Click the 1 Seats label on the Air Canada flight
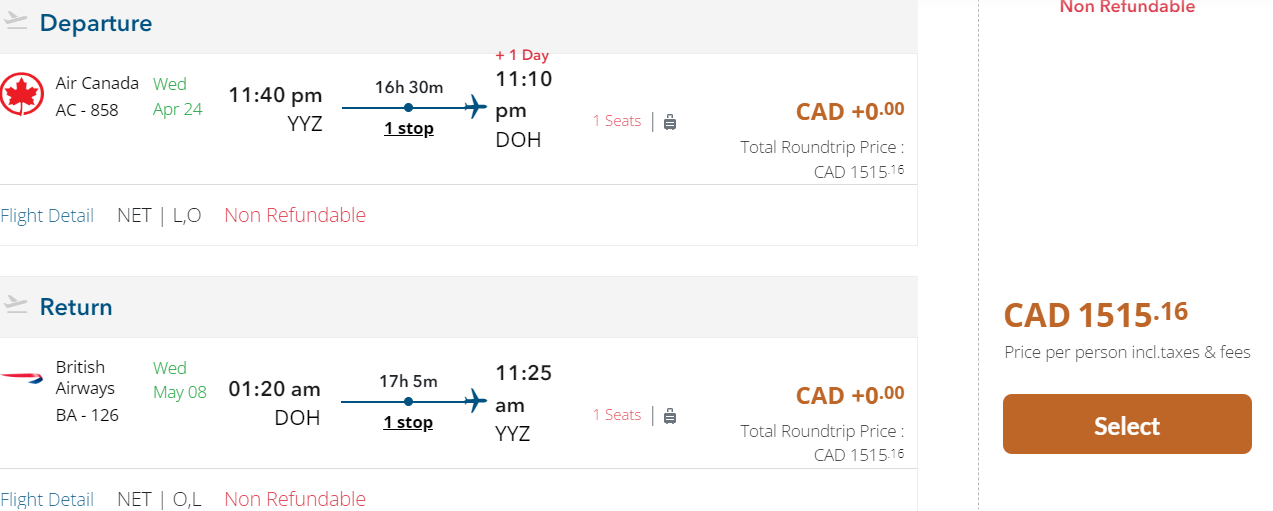This screenshot has width=1273, height=511. 617,121
